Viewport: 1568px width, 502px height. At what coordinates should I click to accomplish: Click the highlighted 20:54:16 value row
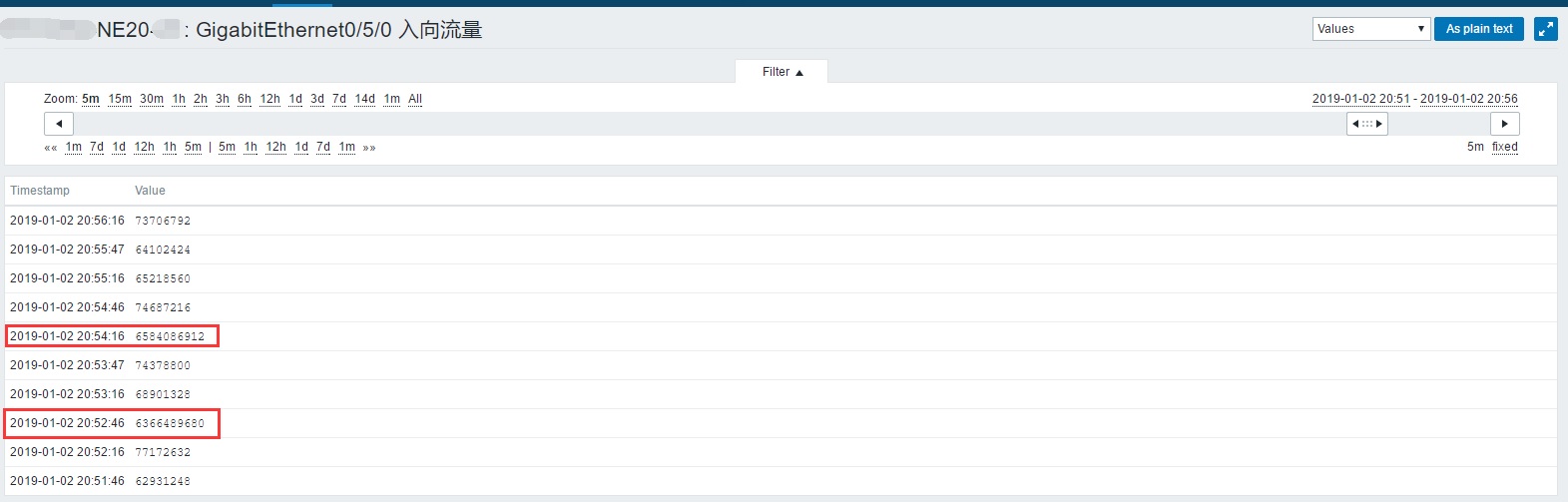(x=112, y=336)
